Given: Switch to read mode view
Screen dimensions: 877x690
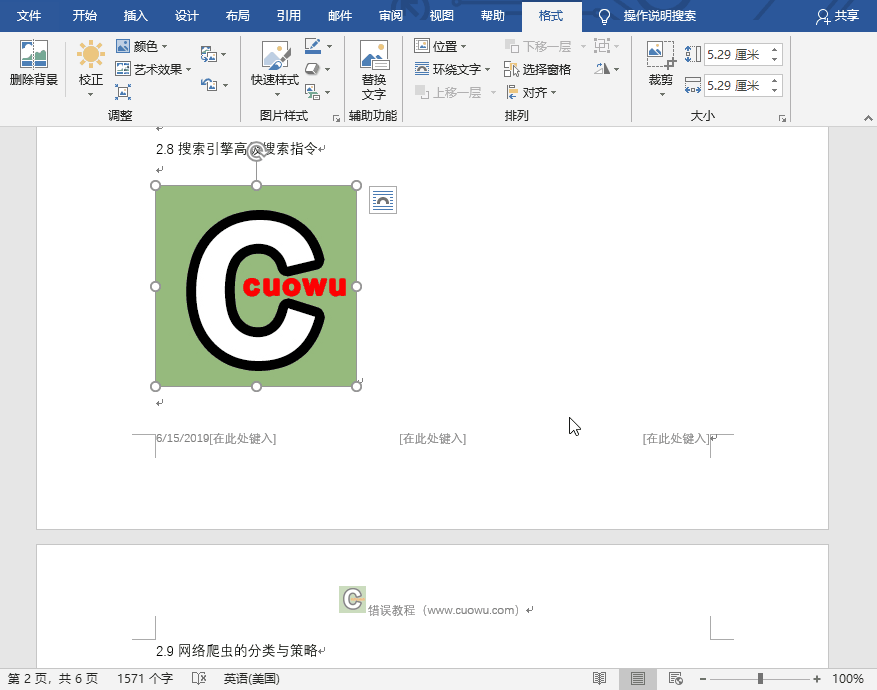Looking at the screenshot, I should 600,679.
